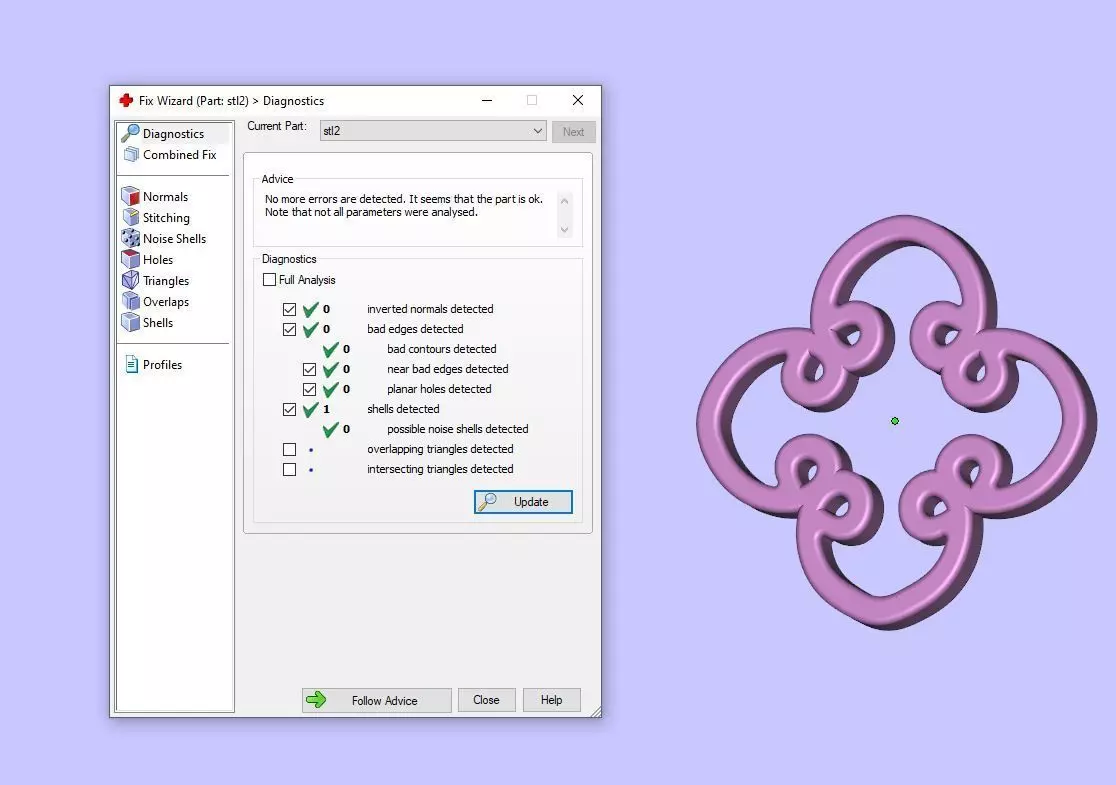Screen dimensions: 1116x785
Task: Go to the Stitching fix page
Action: click(x=167, y=217)
